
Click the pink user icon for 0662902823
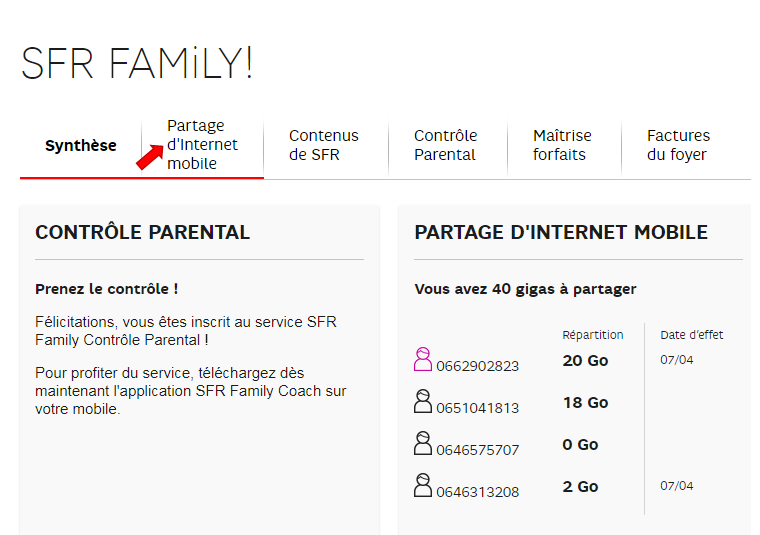coord(423,359)
